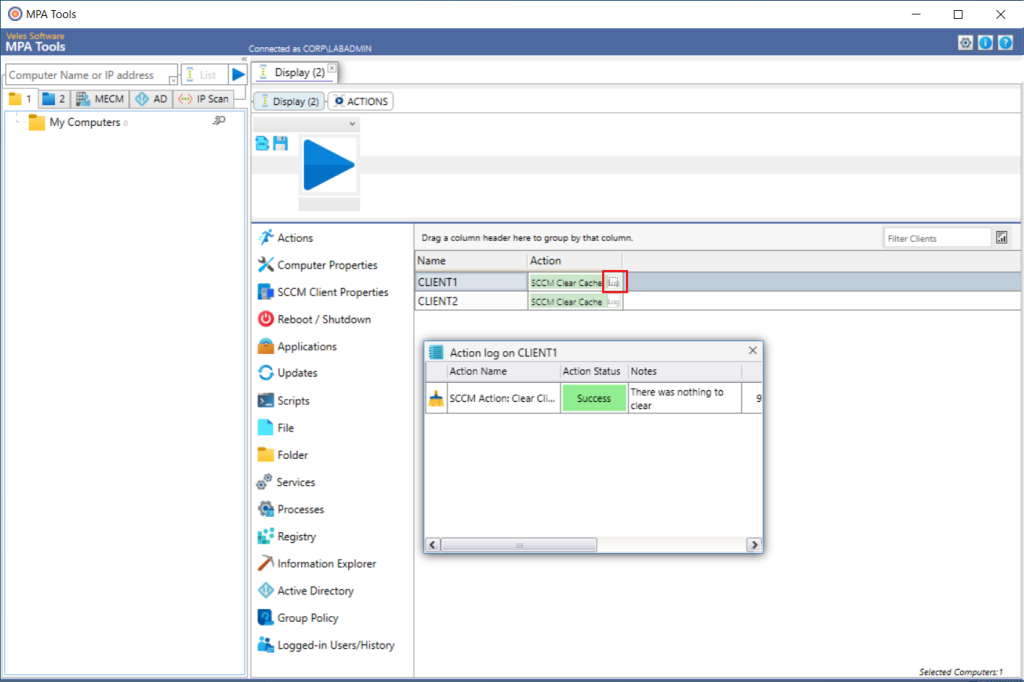The height and width of the screenshot is (682, 1024).
Task: Click the save floppy disk icon
Action: click(281, 143)
